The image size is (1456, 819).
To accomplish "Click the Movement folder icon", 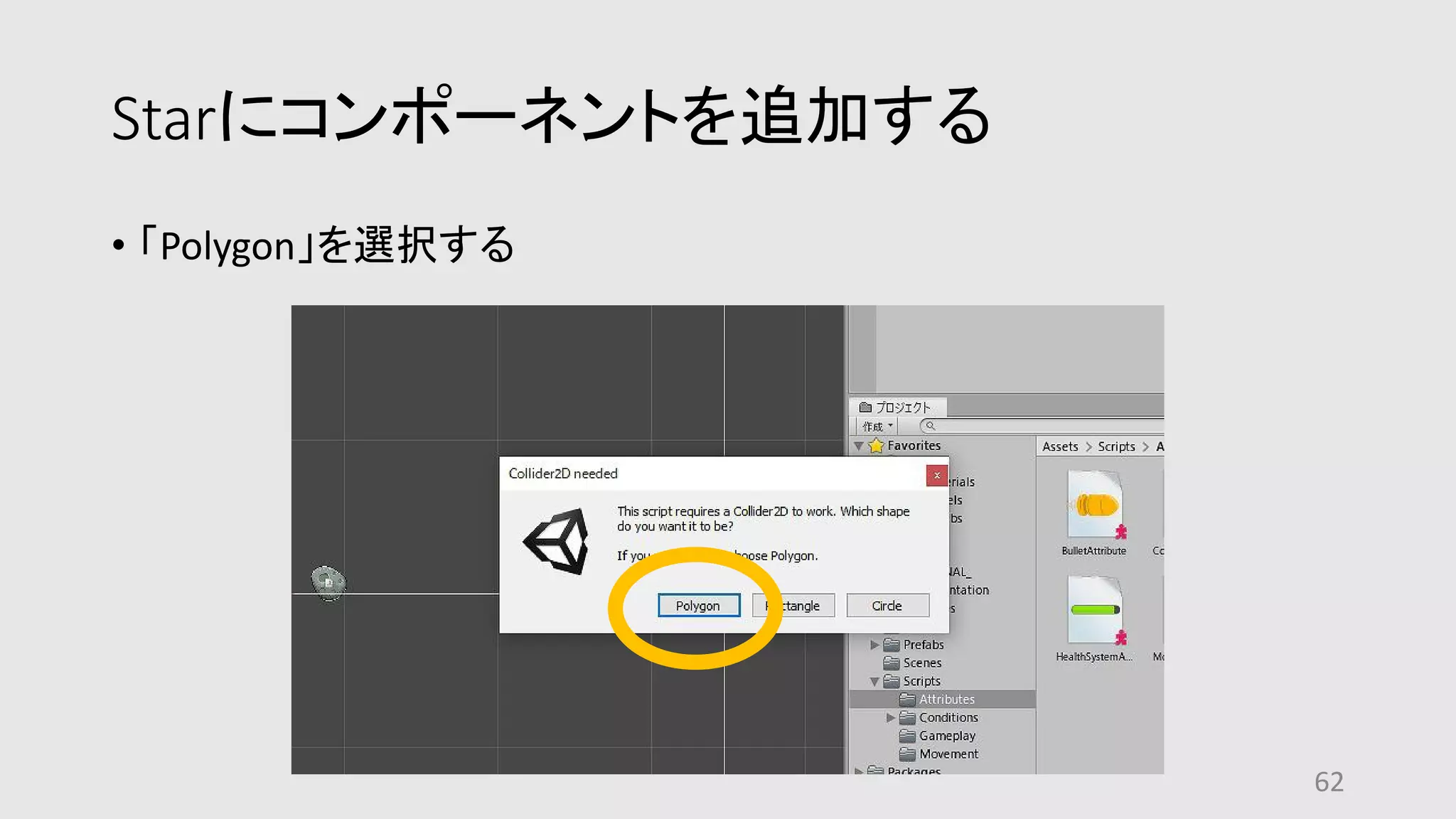I will [x=907, y=754].
